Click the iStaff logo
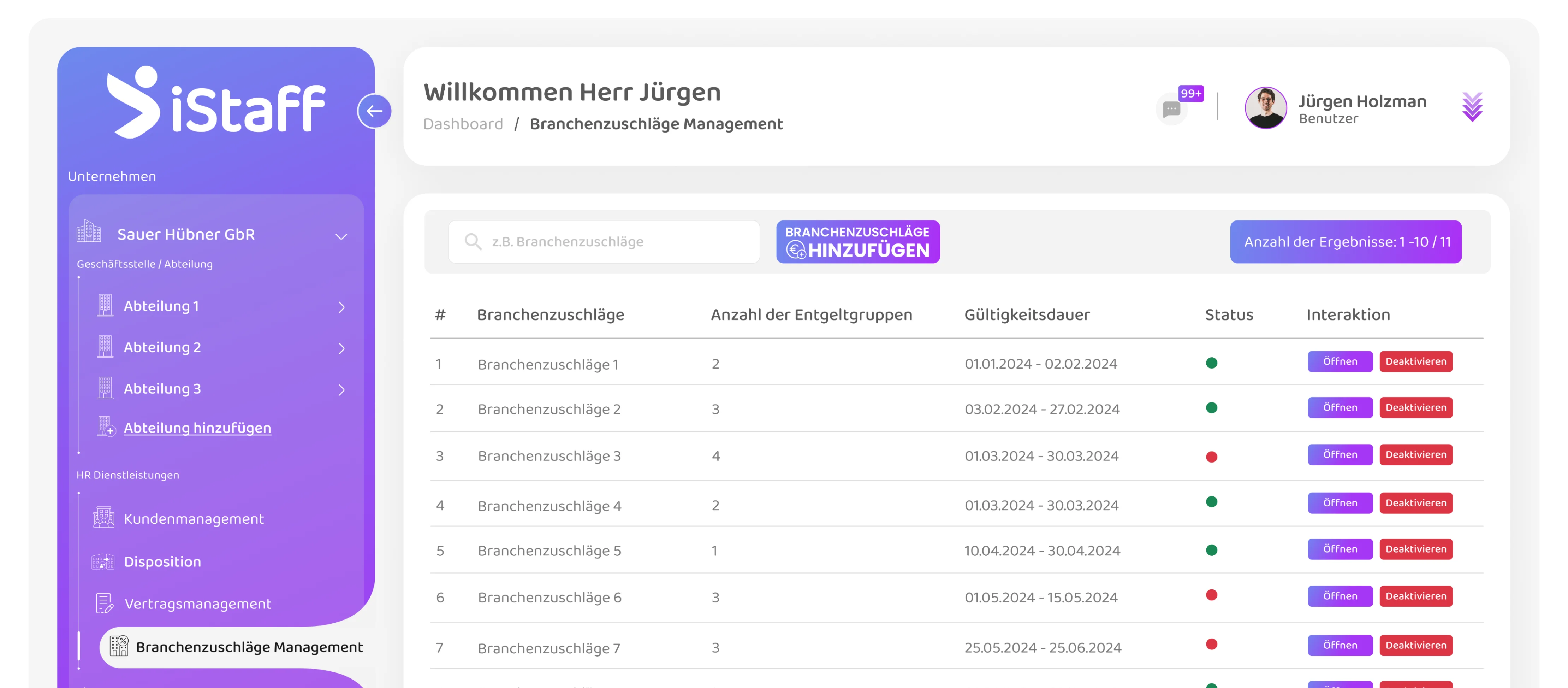This screenshot has width=1568, height=688. 216,102
